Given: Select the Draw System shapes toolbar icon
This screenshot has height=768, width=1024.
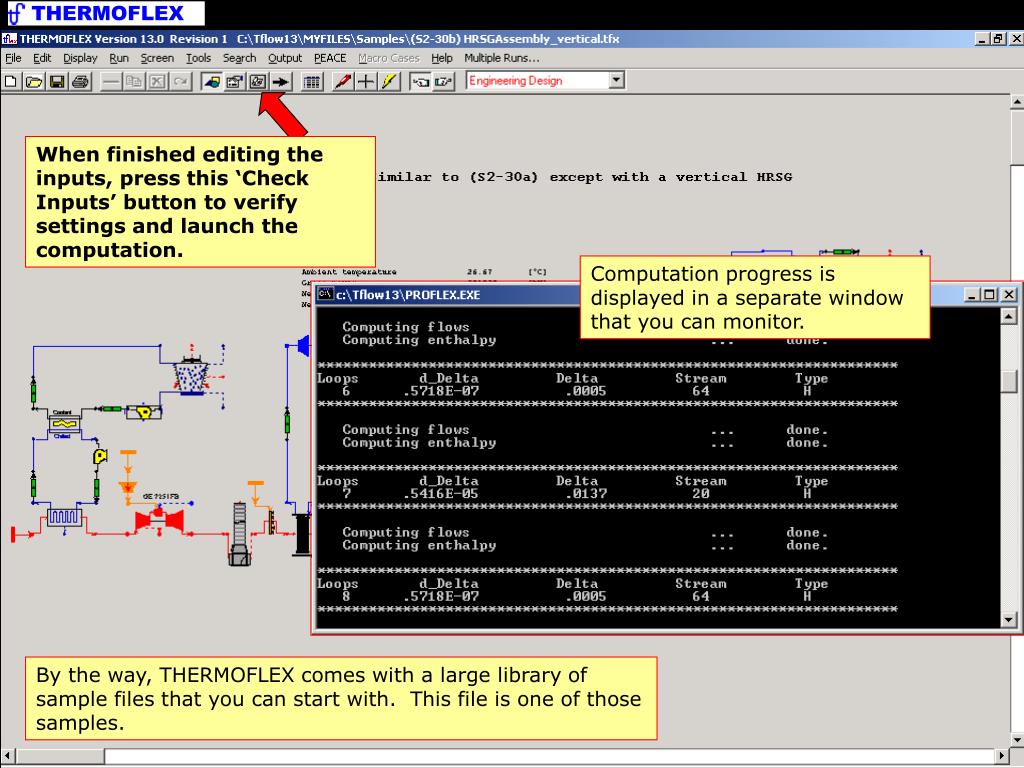Looking at the screenshot, I should pos(211,82).
